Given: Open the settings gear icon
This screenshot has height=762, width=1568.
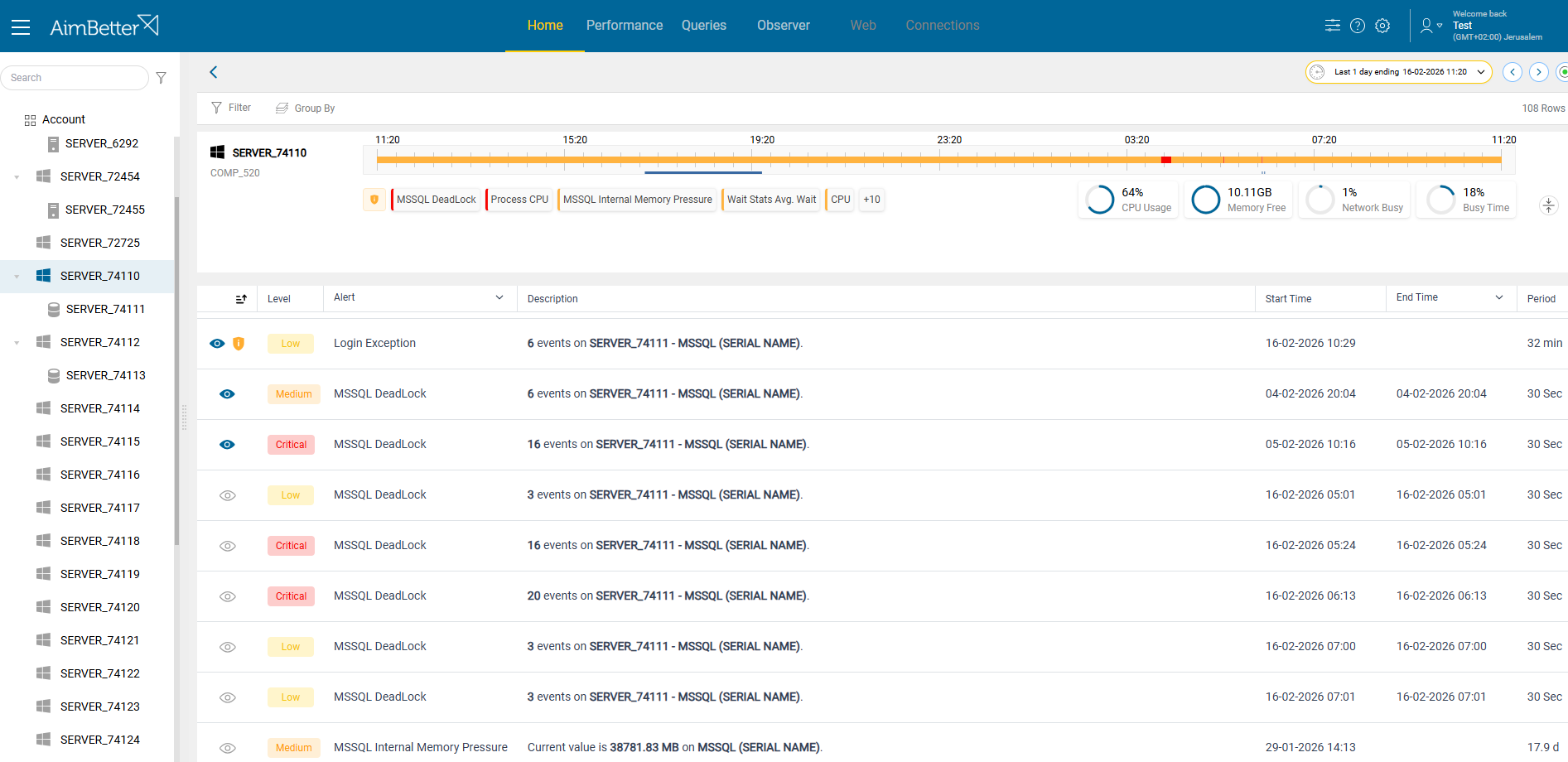Looking at the screenshot, I should coord(1382,26).
